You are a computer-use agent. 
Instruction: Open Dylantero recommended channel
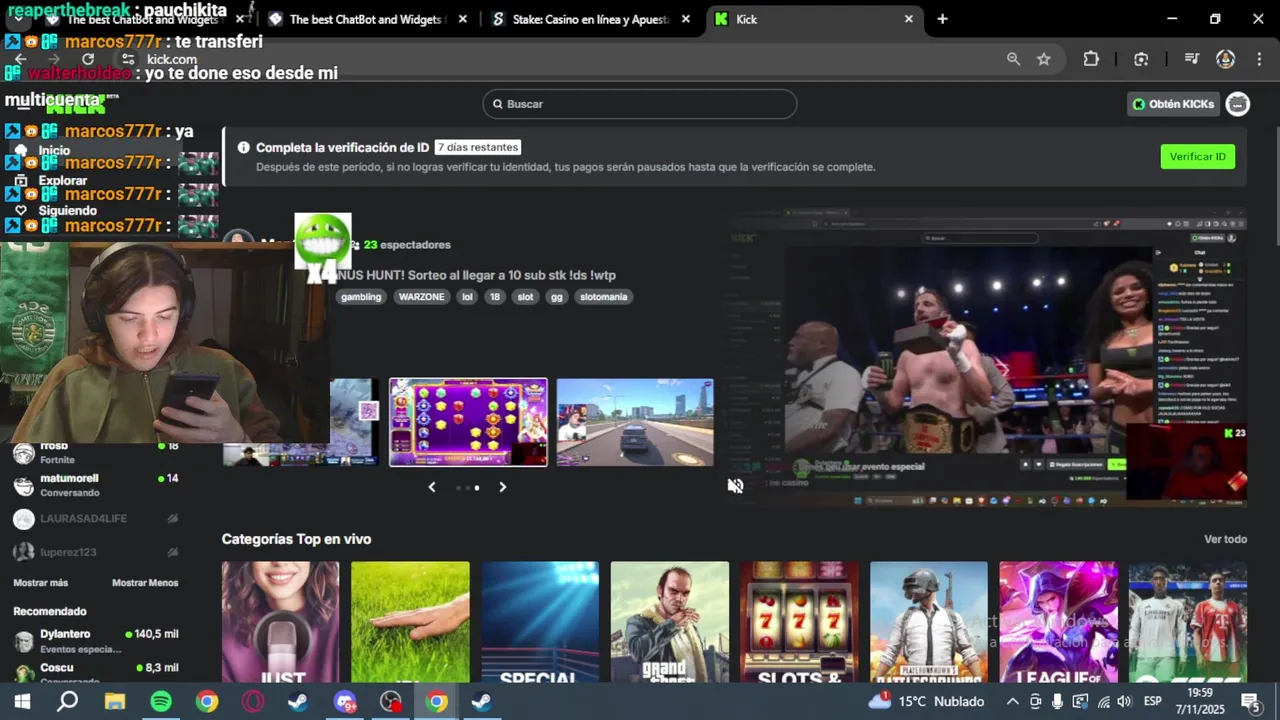[x=96, y=640]
